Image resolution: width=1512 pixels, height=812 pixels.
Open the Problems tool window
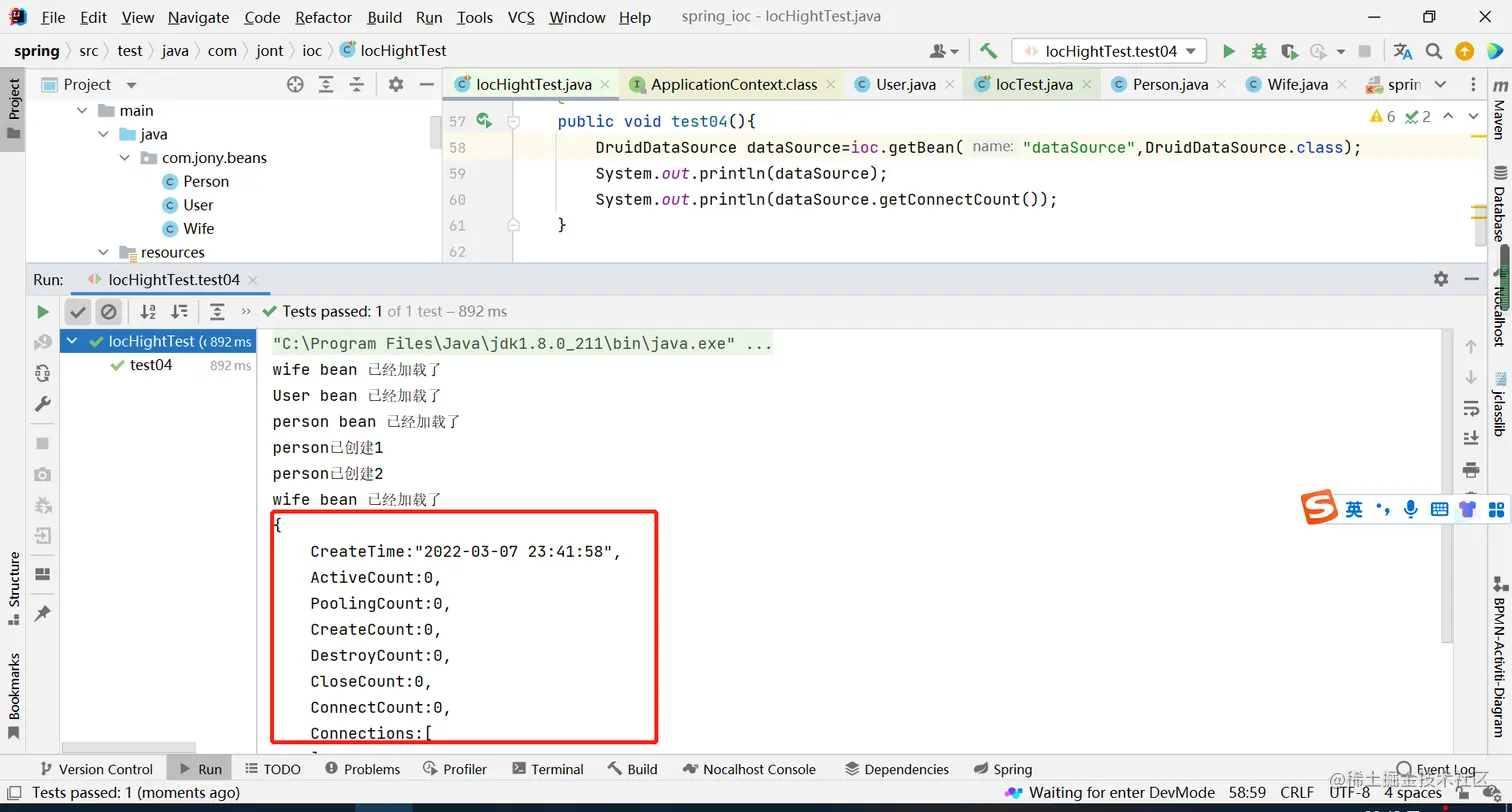[362, 769]
